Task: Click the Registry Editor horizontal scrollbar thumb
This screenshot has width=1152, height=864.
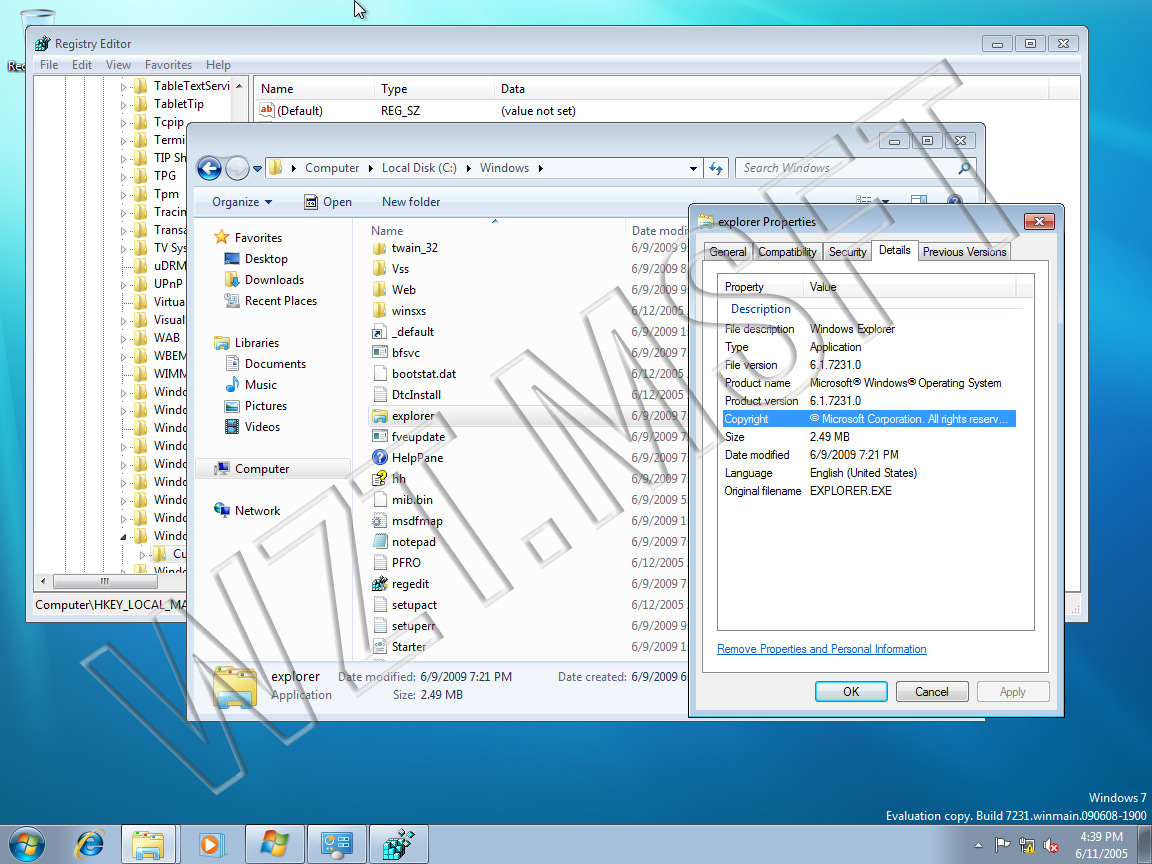Action: [105, 581]
